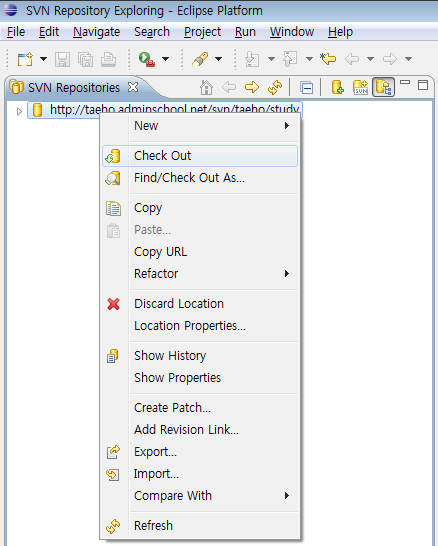
Task: Close the SVN Repositories view tab
Action: click(x=133, y=87)
